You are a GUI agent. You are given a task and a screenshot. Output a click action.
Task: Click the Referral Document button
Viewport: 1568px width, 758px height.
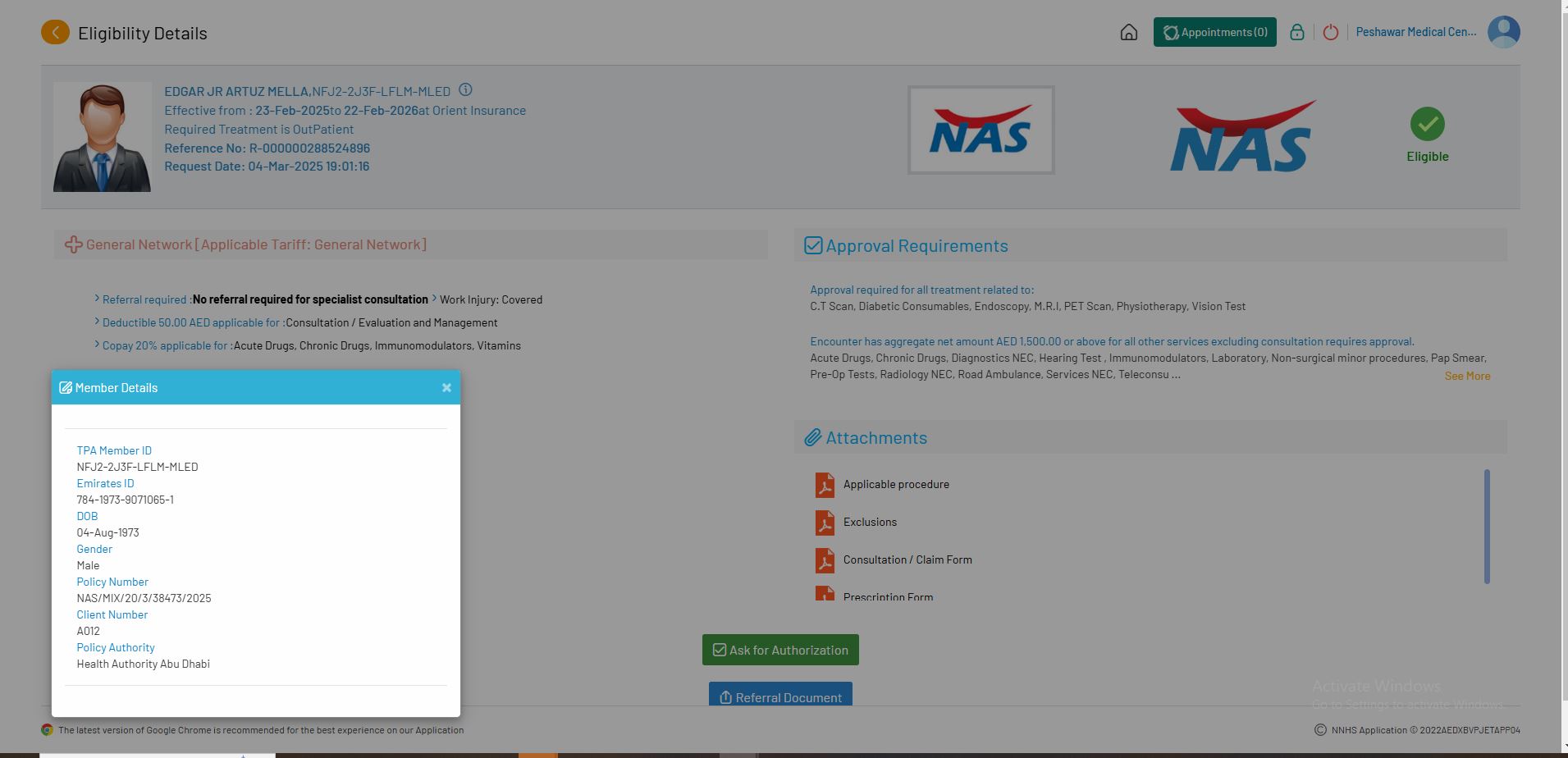point(780,694)
